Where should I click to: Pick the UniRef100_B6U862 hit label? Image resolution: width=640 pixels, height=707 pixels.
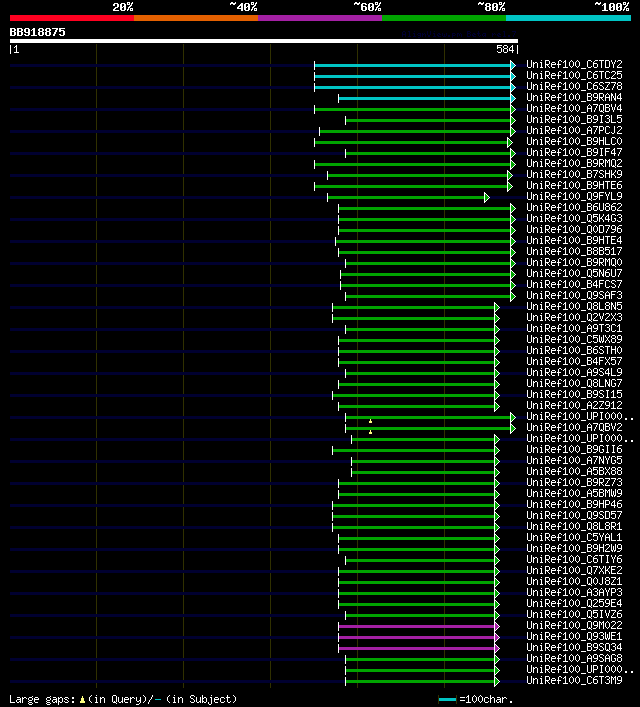pos(574,207)
